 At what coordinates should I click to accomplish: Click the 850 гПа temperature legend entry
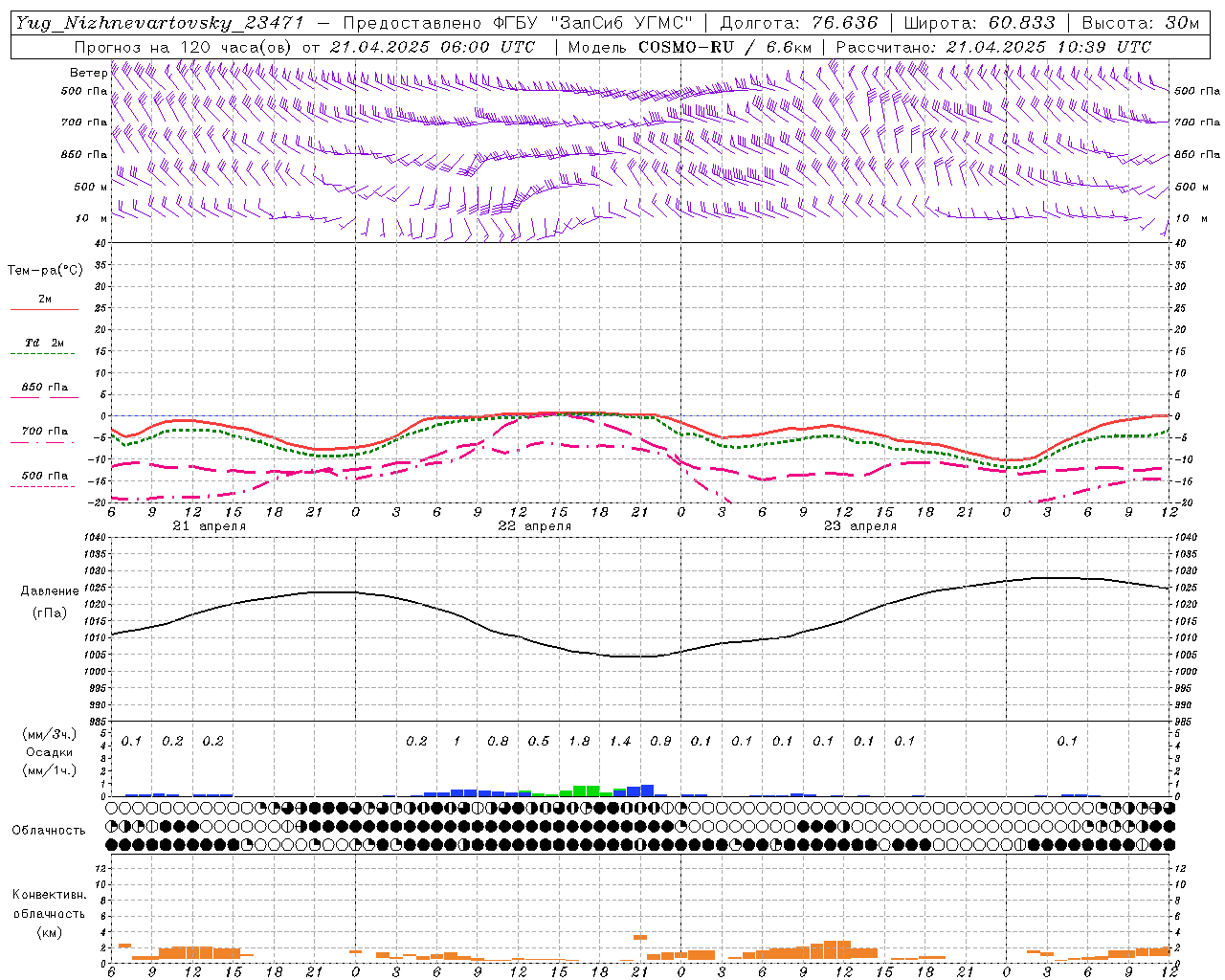tap(45, 388)
